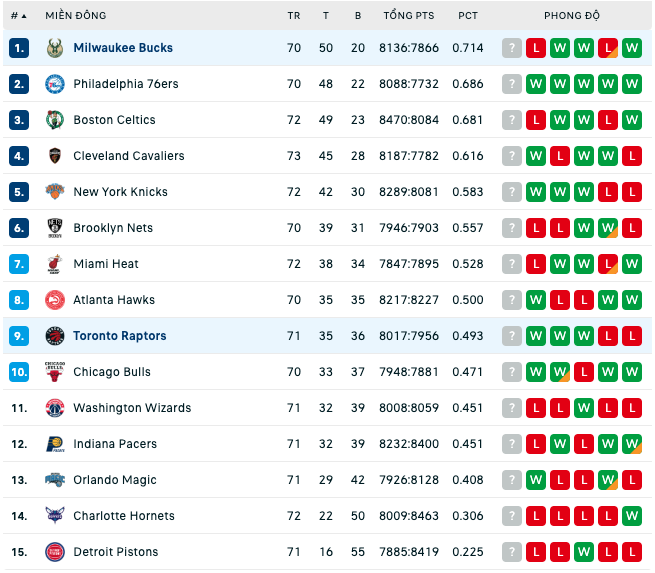Open the Milwaukee Bucks team link
Viewport: 655px width, 573px height.
pos(123,48)
